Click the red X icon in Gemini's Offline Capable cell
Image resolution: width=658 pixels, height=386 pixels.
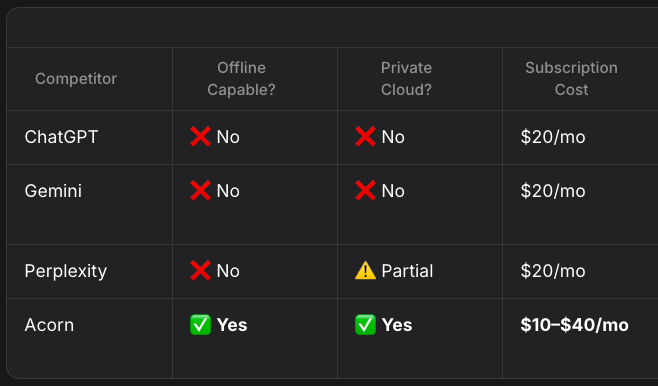[x=200, y=190]
